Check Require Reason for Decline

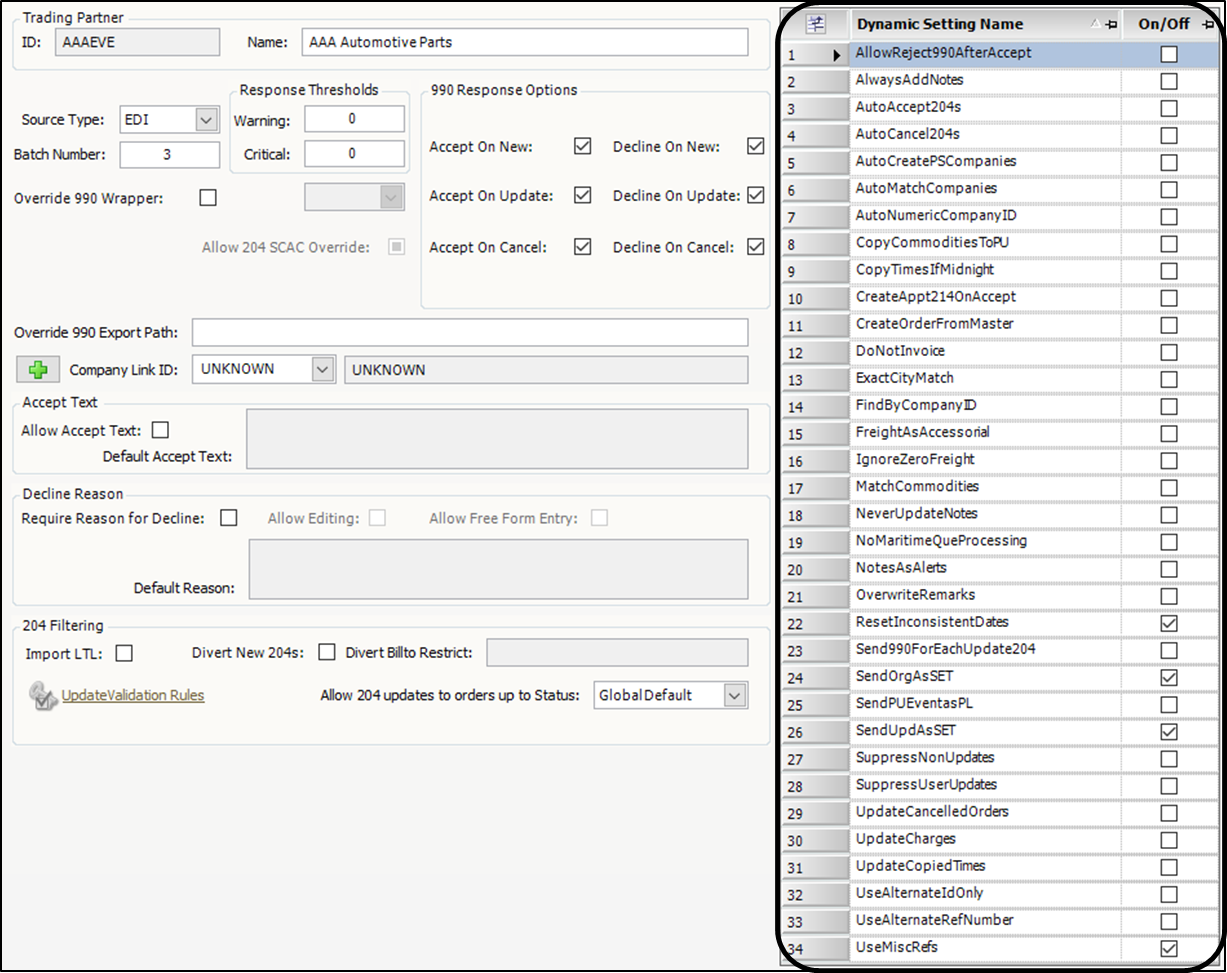(x=229, y=518)
